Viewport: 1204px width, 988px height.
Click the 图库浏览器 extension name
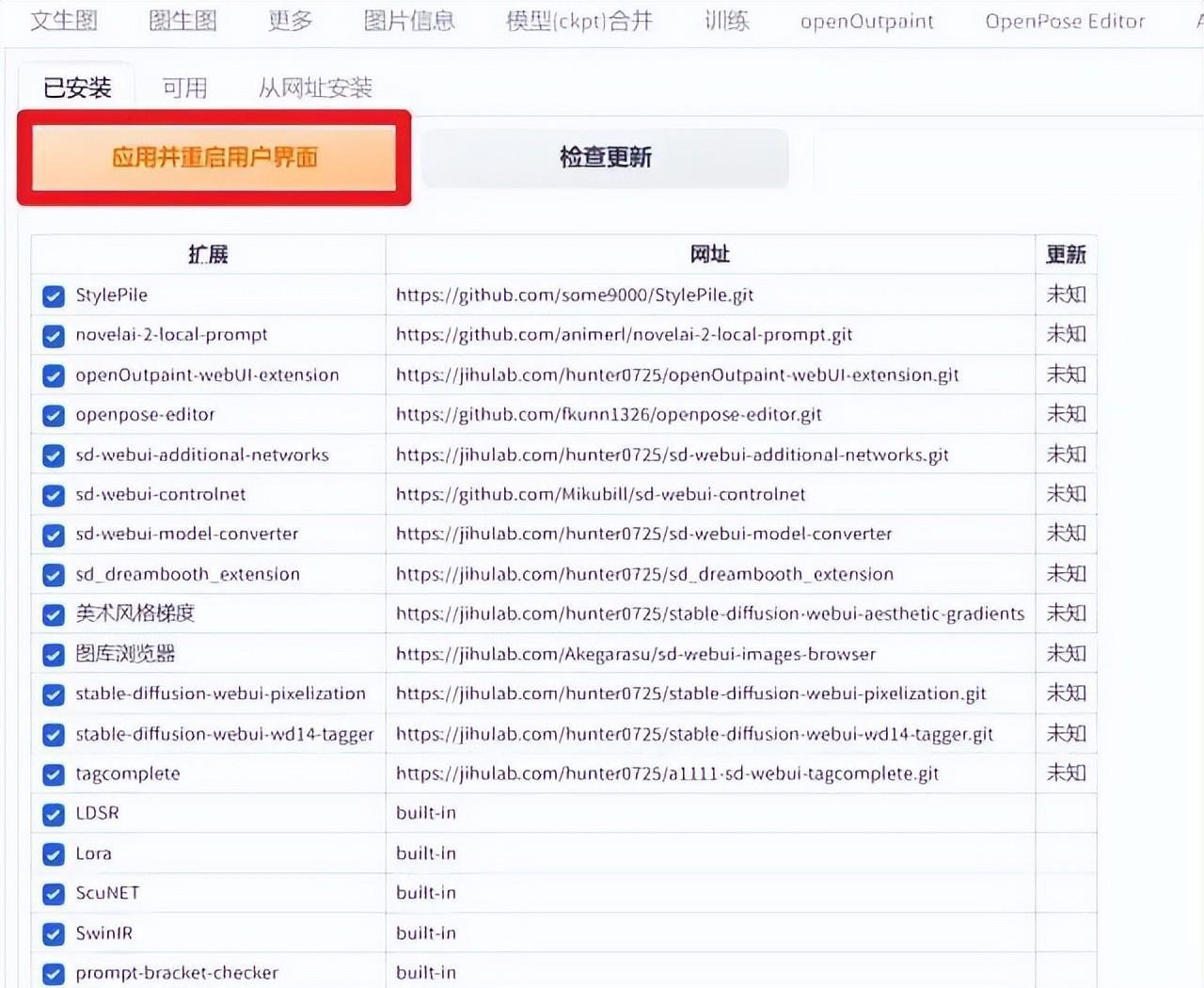tap(125, 654)
